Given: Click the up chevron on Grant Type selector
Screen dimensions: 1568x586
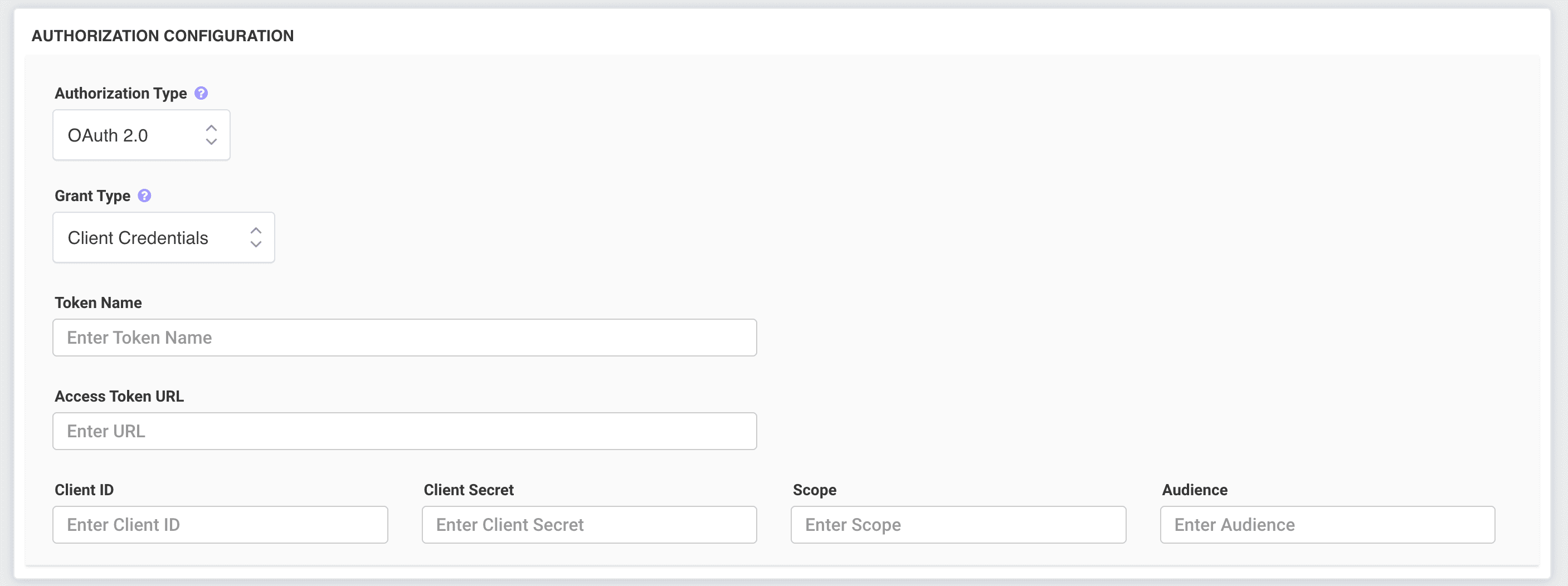Looking at the screenshot, I should pyautogui.click(x=256, y=229).
